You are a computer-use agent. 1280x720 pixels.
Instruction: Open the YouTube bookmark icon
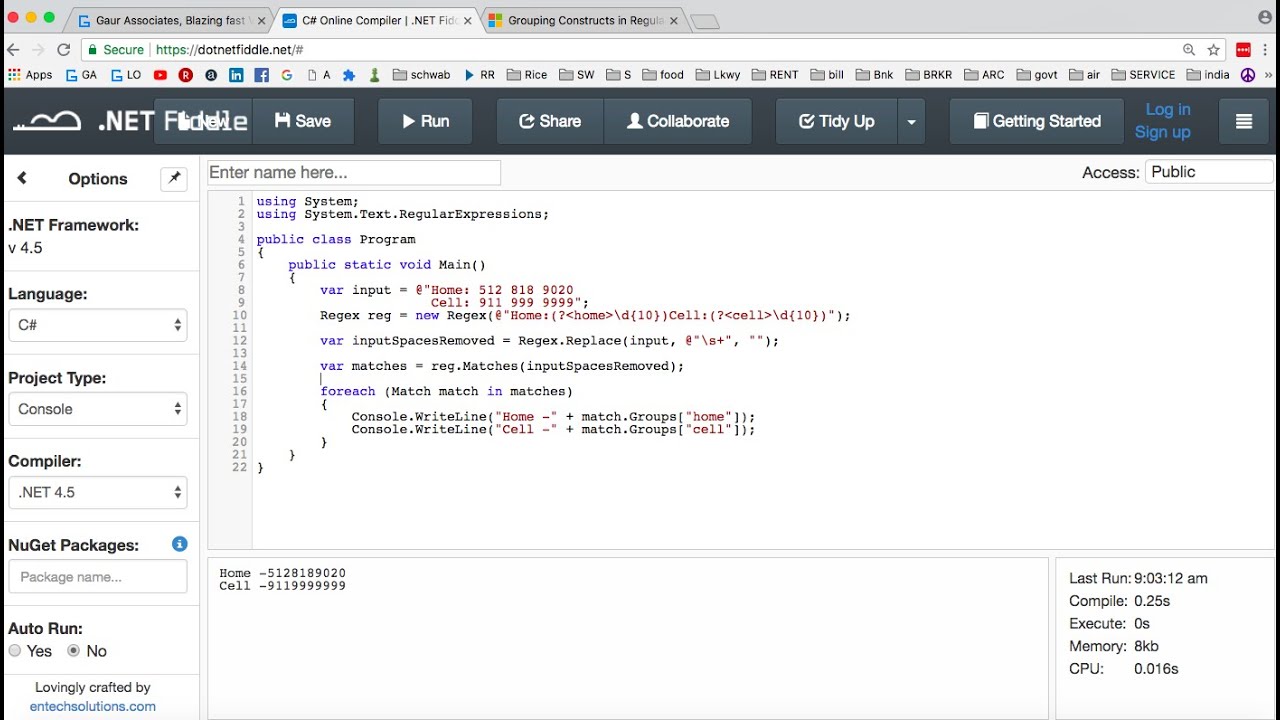(160, 75)
